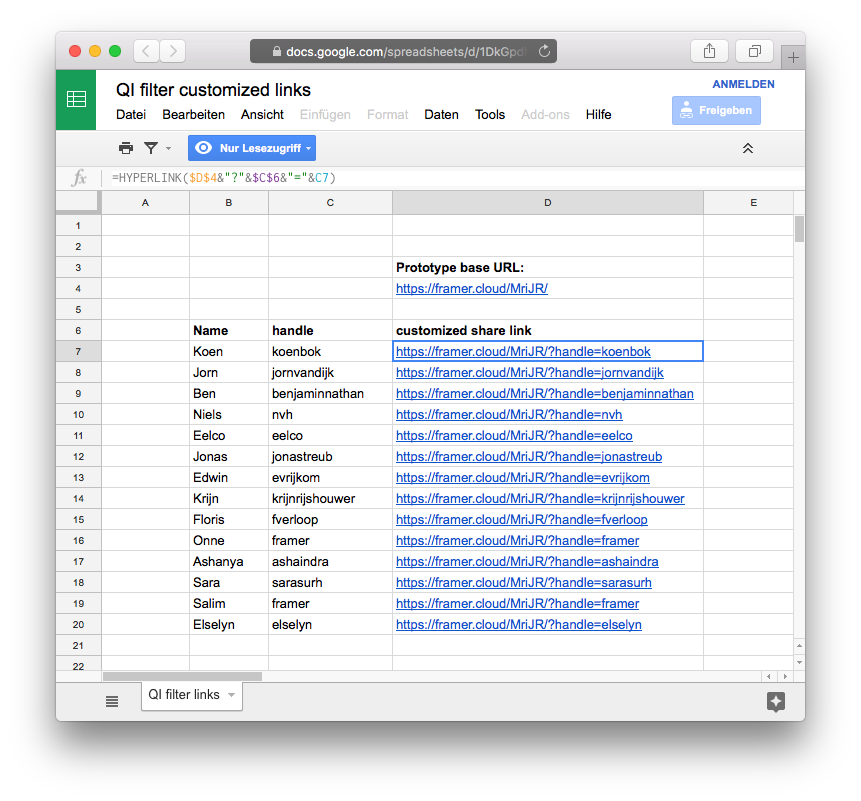
Task: Select the Prototype base URL cell
Action: [x=547, y=267]
